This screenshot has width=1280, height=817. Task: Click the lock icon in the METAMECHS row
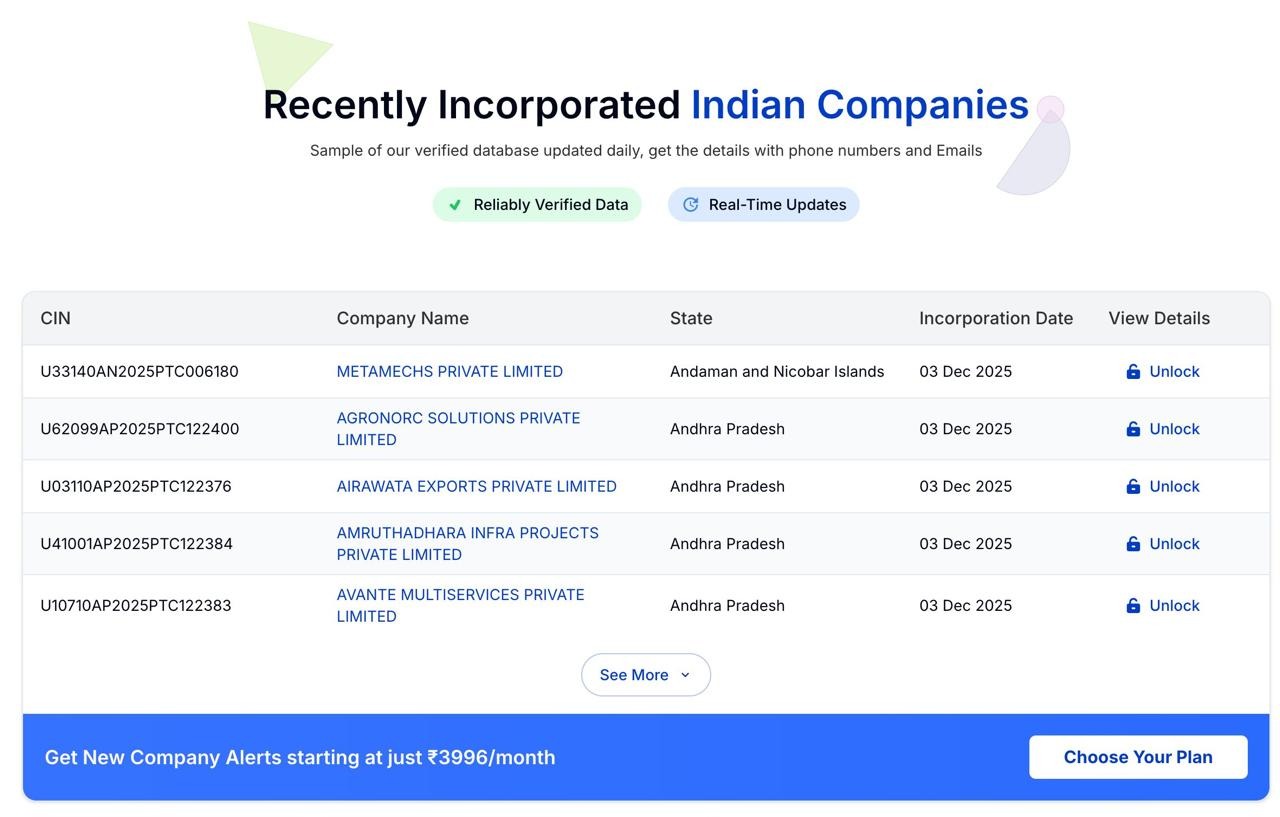[1133, 372]
